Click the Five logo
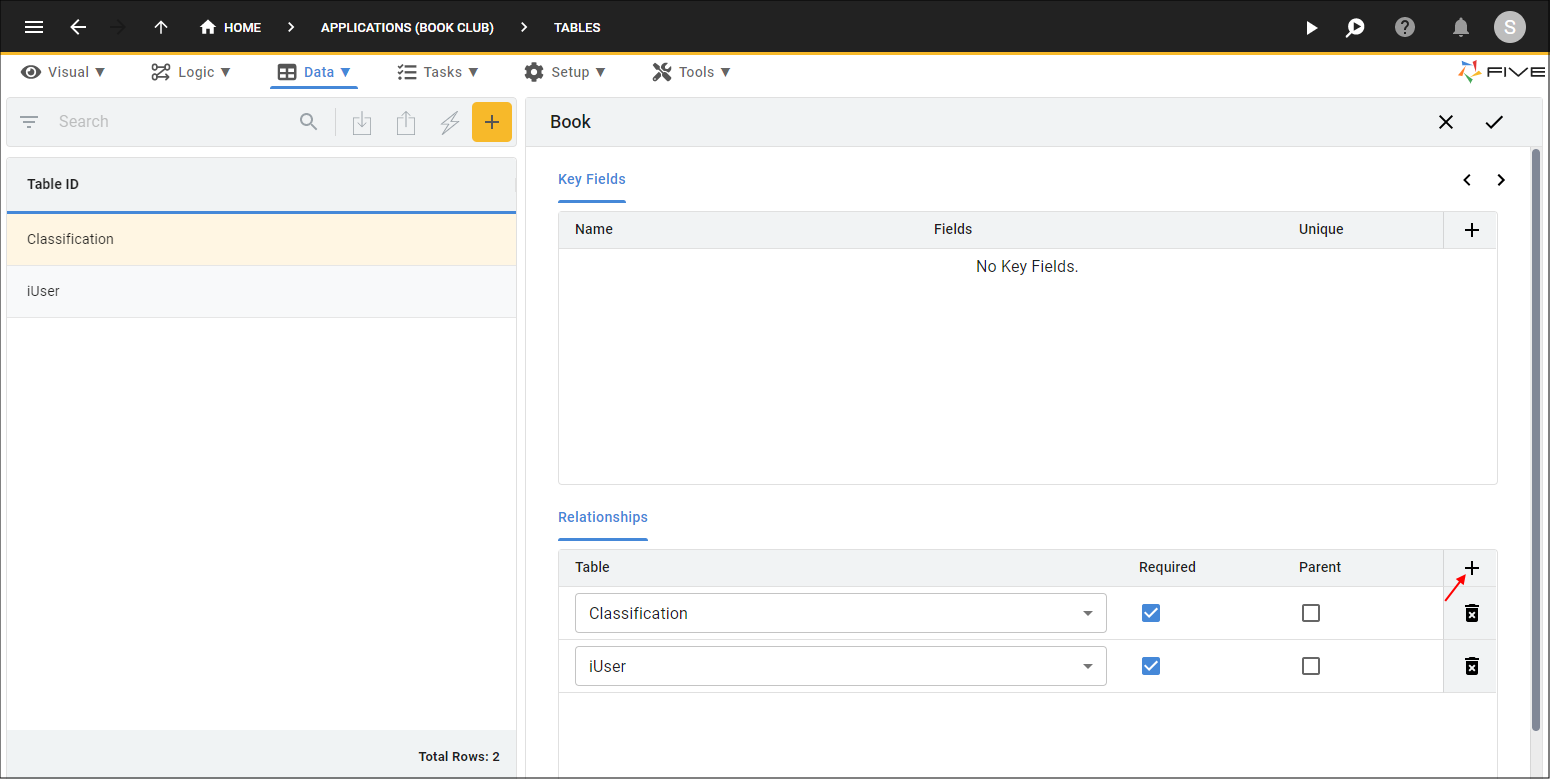Screen dimensions: 1550x779 (1501, 72)
